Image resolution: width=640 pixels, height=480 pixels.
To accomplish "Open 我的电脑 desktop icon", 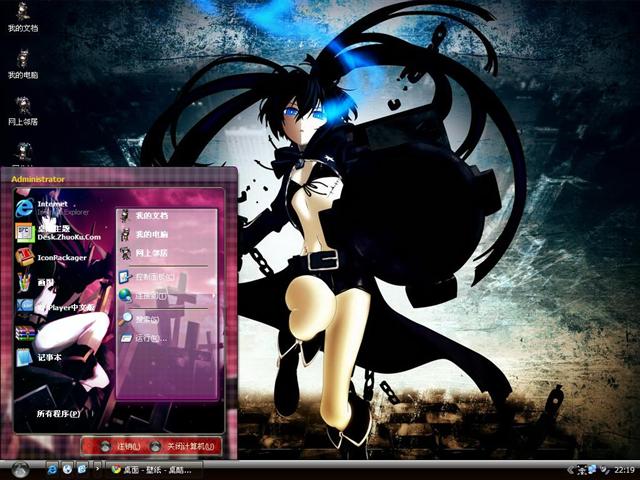I will [22, 64].
